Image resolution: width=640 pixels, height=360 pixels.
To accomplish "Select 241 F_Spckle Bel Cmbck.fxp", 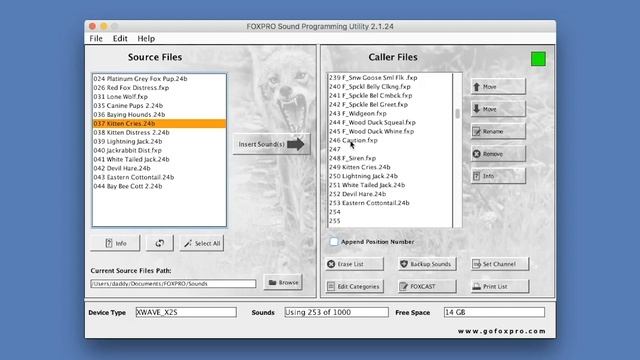I will click(x=390, y=96).
